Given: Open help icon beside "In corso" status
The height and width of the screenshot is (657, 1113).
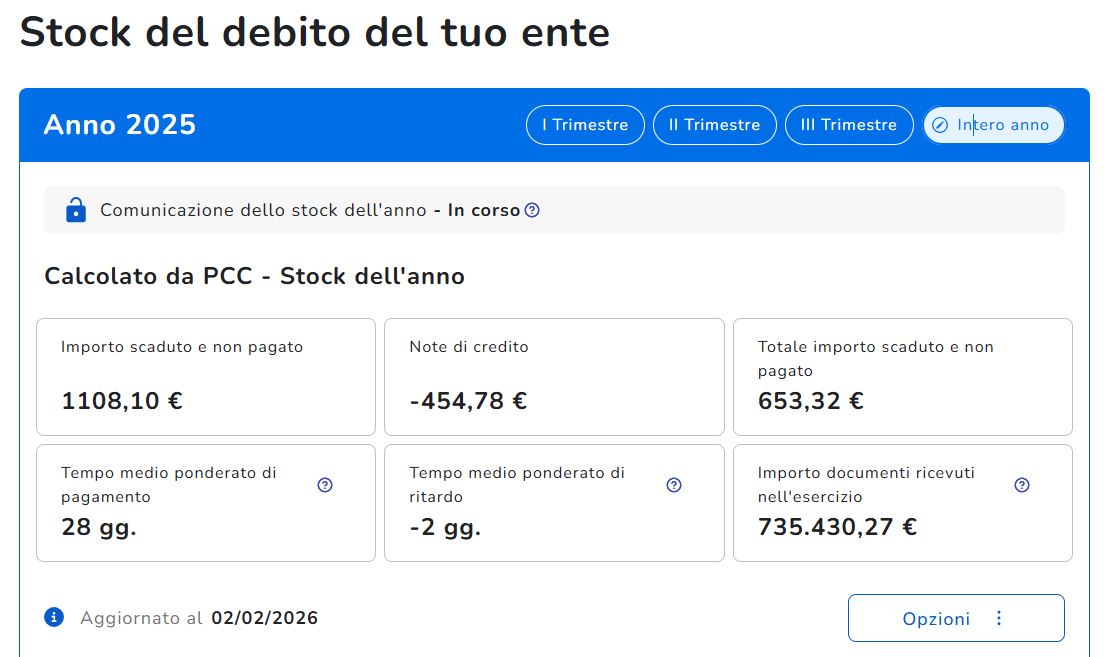Looking at the screenshot, I should pos(532,210).
